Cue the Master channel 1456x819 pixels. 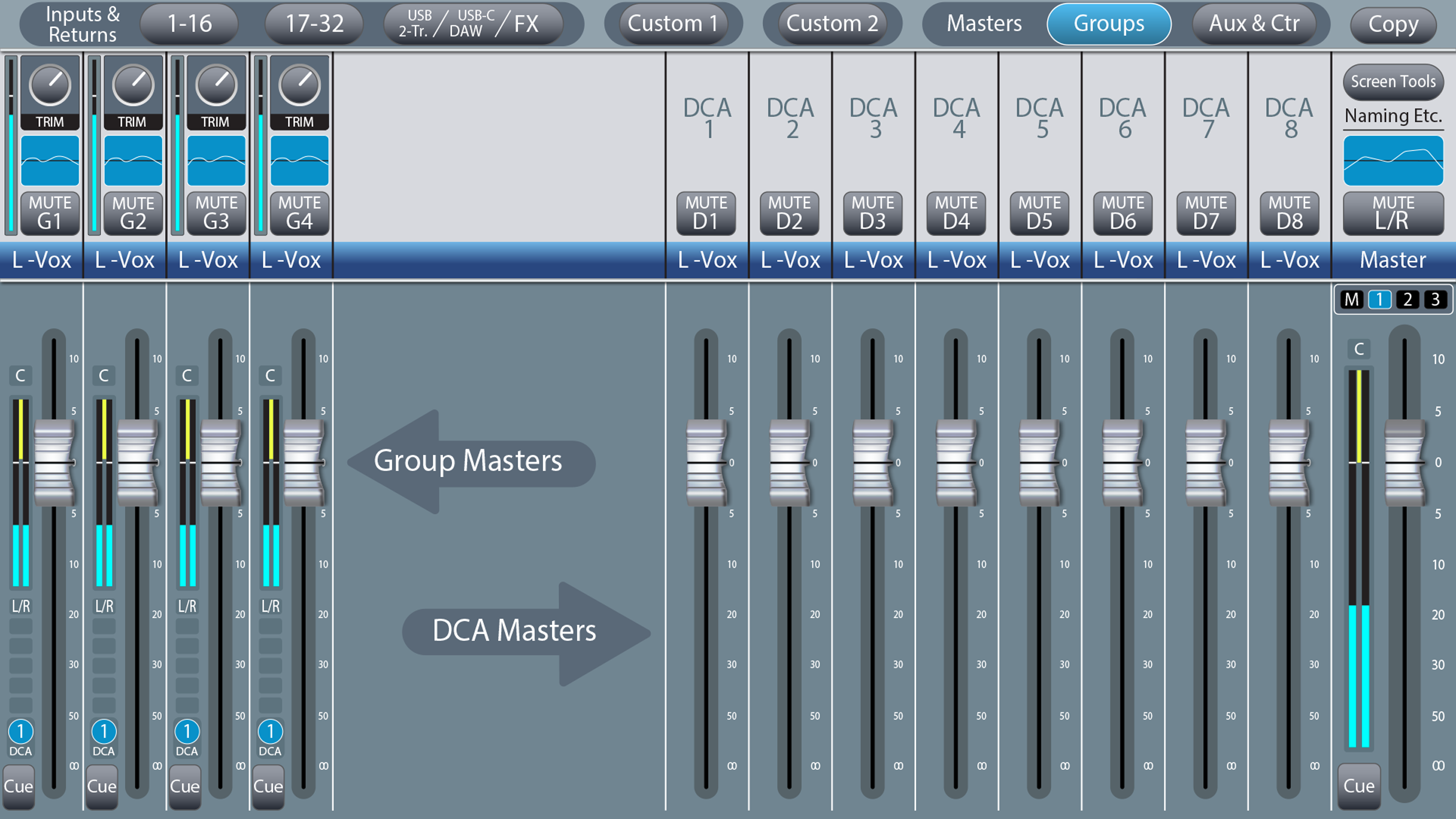[1359, 786]
